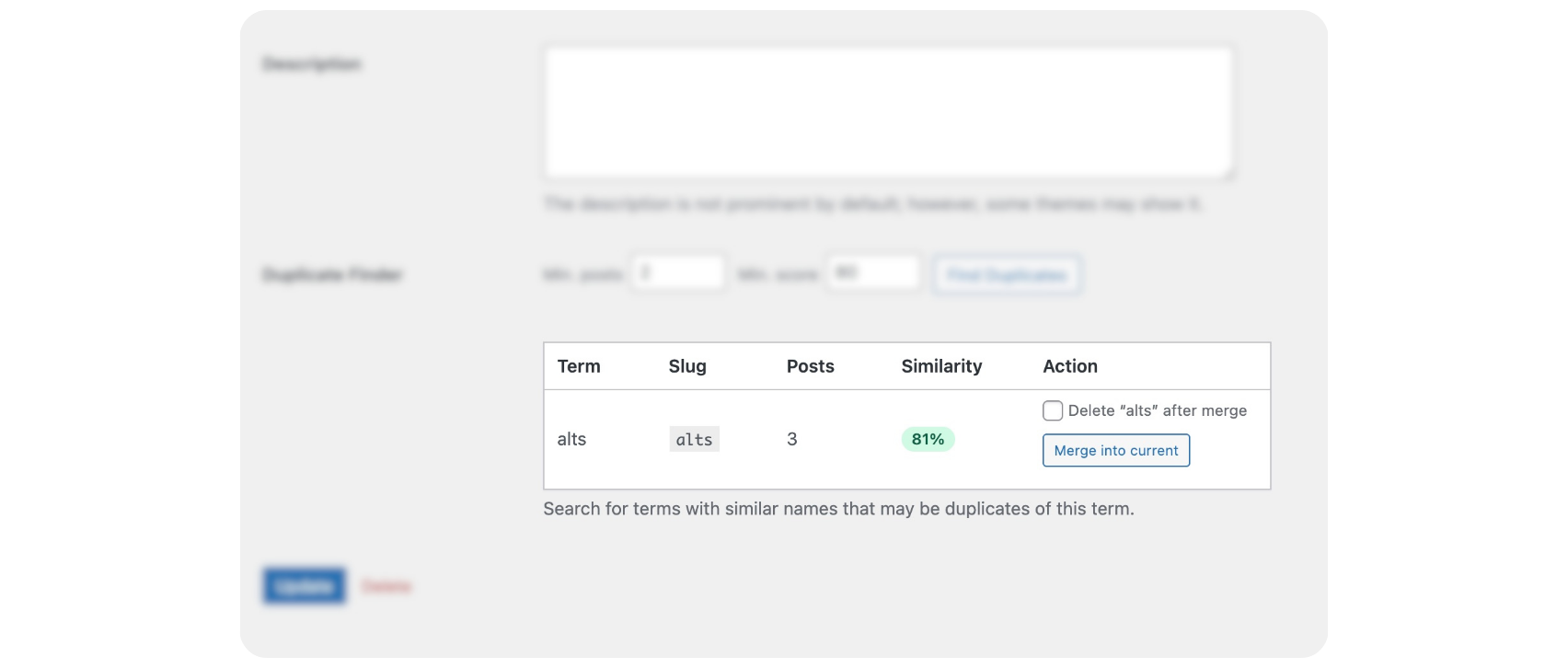Click the Duplicate Finder field label
Screen dimensions: 1568x669
tap(332, 275)
